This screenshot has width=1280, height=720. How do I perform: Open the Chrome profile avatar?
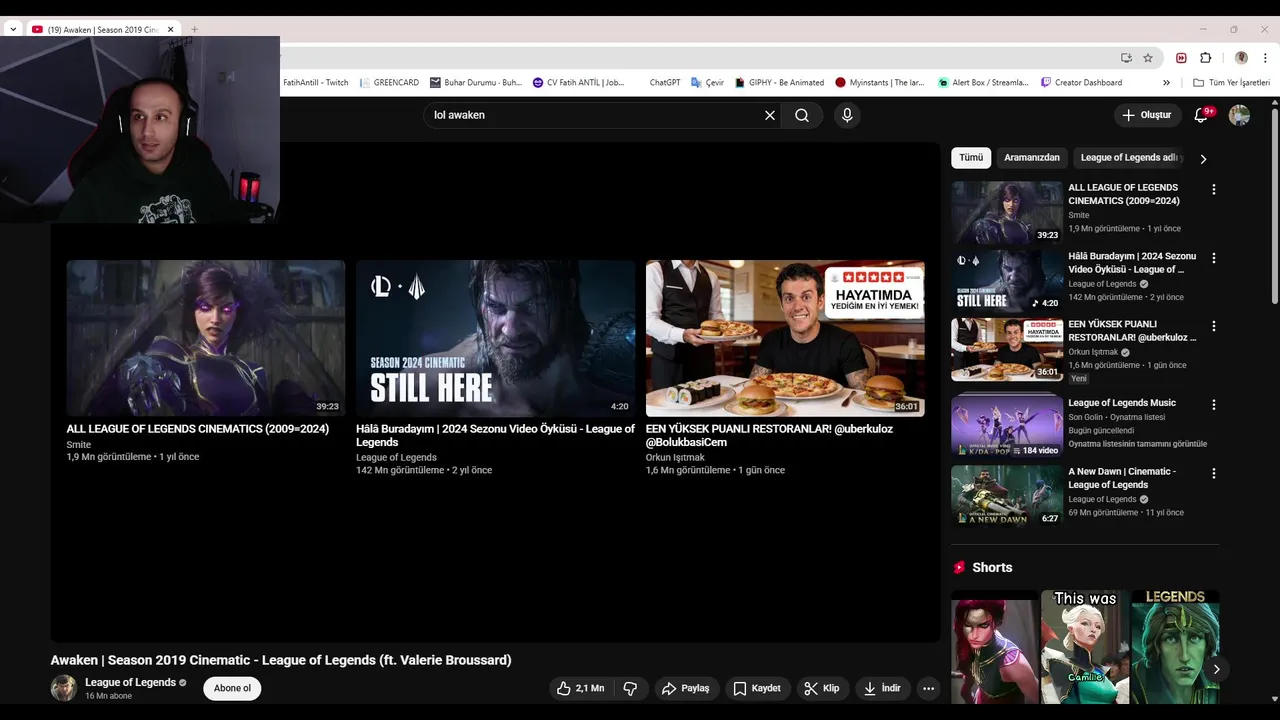pyautogui.click(x=1241, y=58)
